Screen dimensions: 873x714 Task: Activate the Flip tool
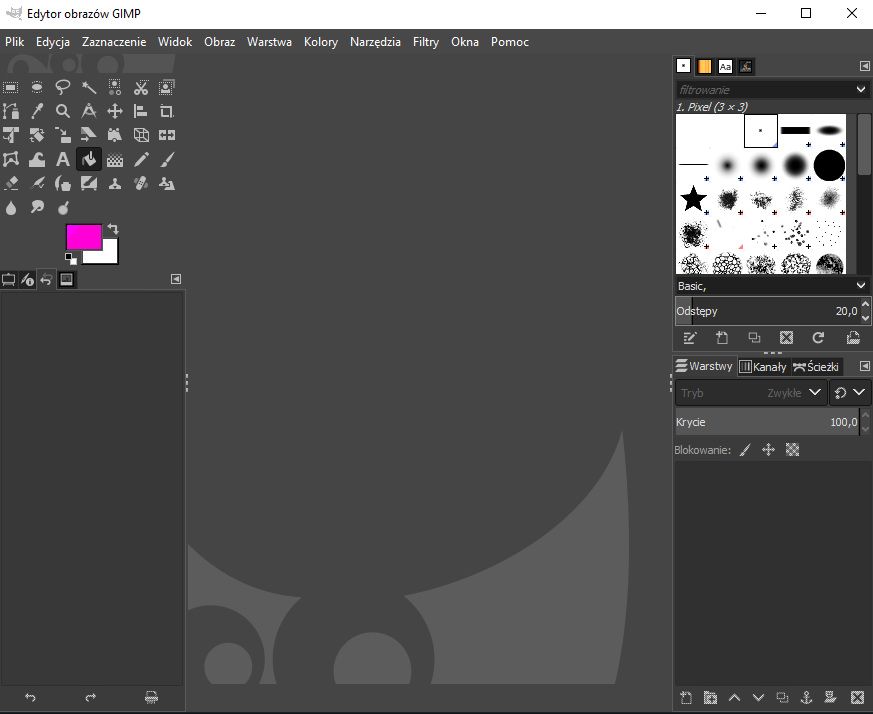pos(166,135)
